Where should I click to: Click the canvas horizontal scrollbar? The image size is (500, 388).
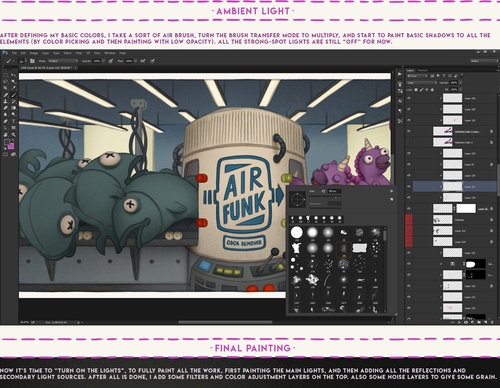point(225,322)
